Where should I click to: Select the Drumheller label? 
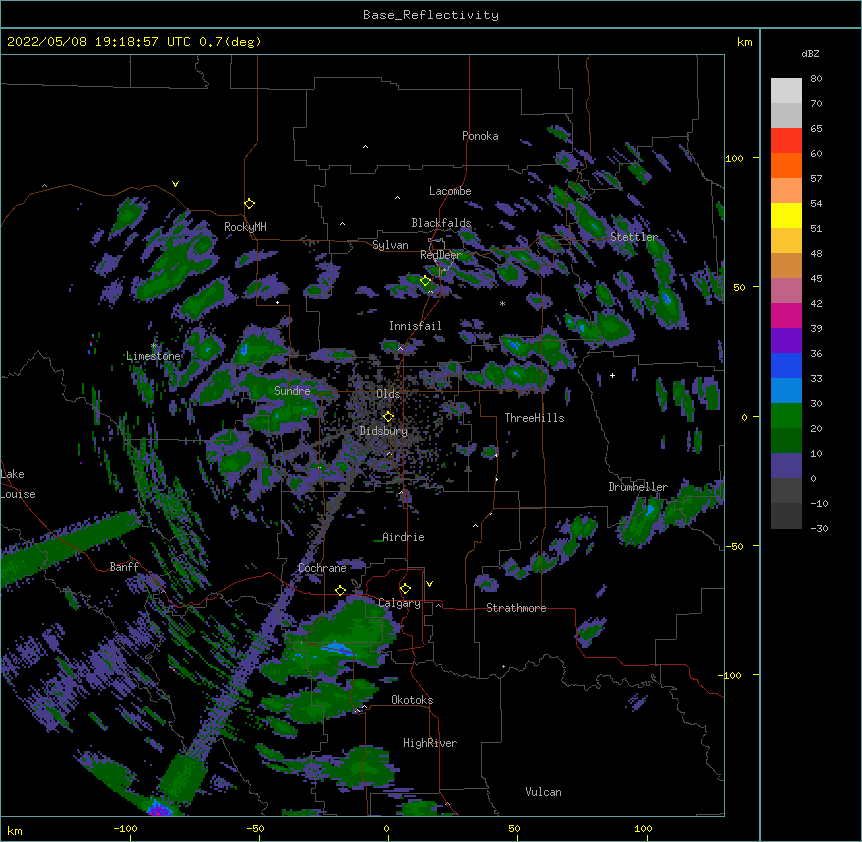pos(638,487)
